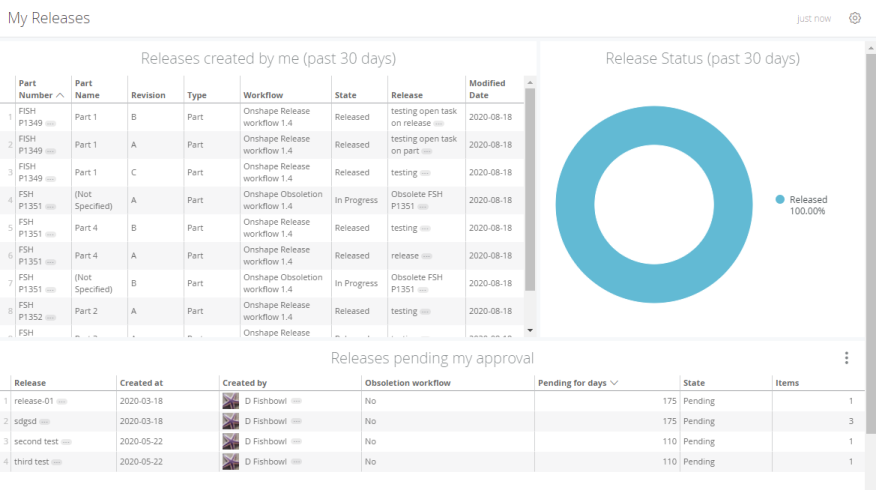Image resolution: width=876 pixels, height=490 pixels.
Task: Open ellipsis after 'release' in row 6
Action: pyautogui.click(x=426, y=256)
